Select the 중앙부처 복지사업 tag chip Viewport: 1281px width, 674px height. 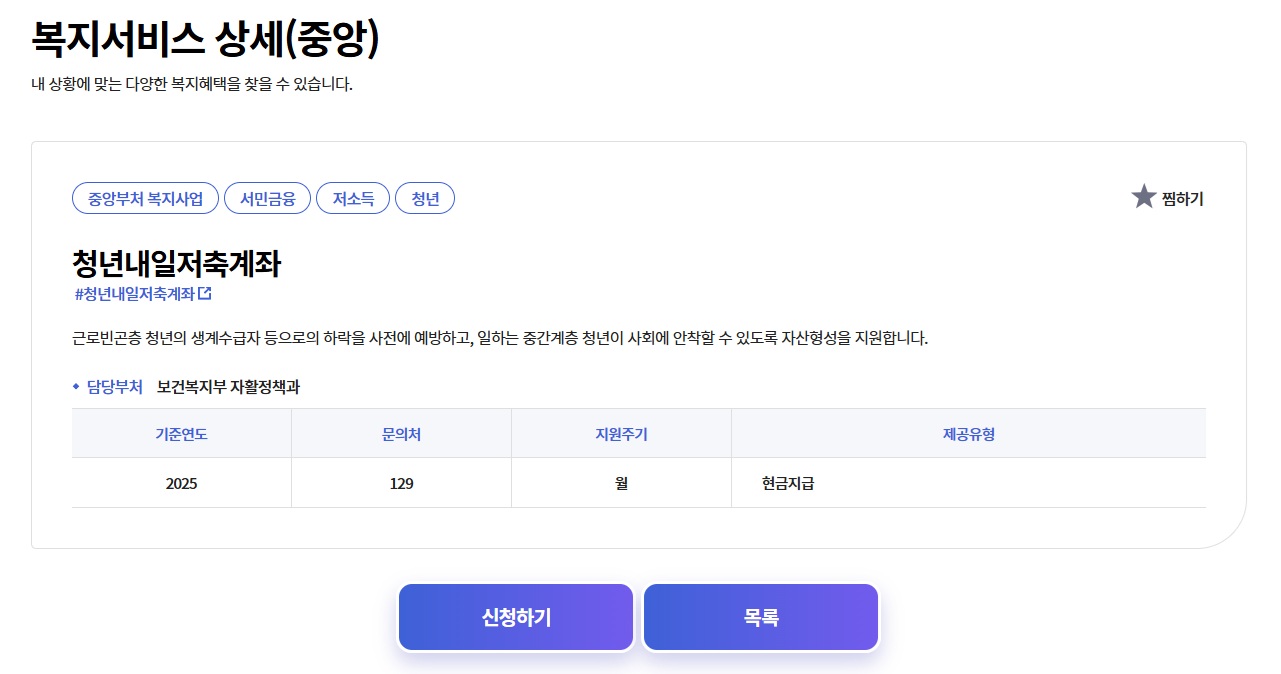pos(144,197)
